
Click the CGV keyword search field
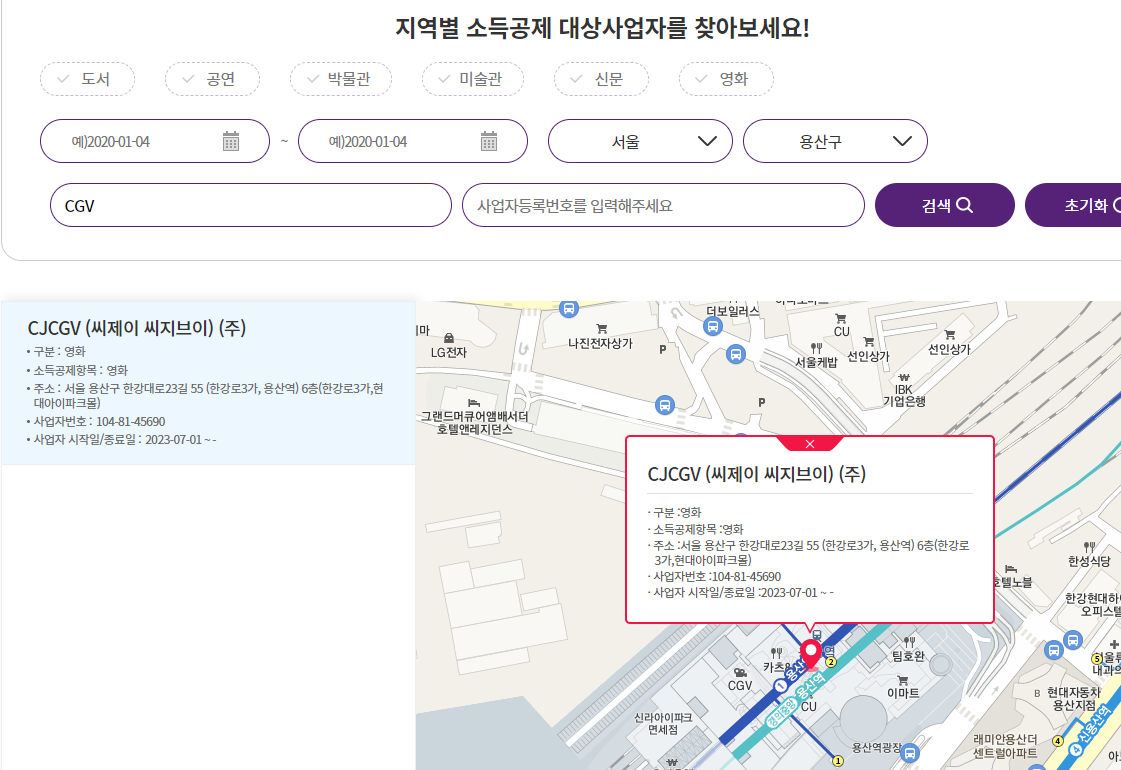[250, 205]
